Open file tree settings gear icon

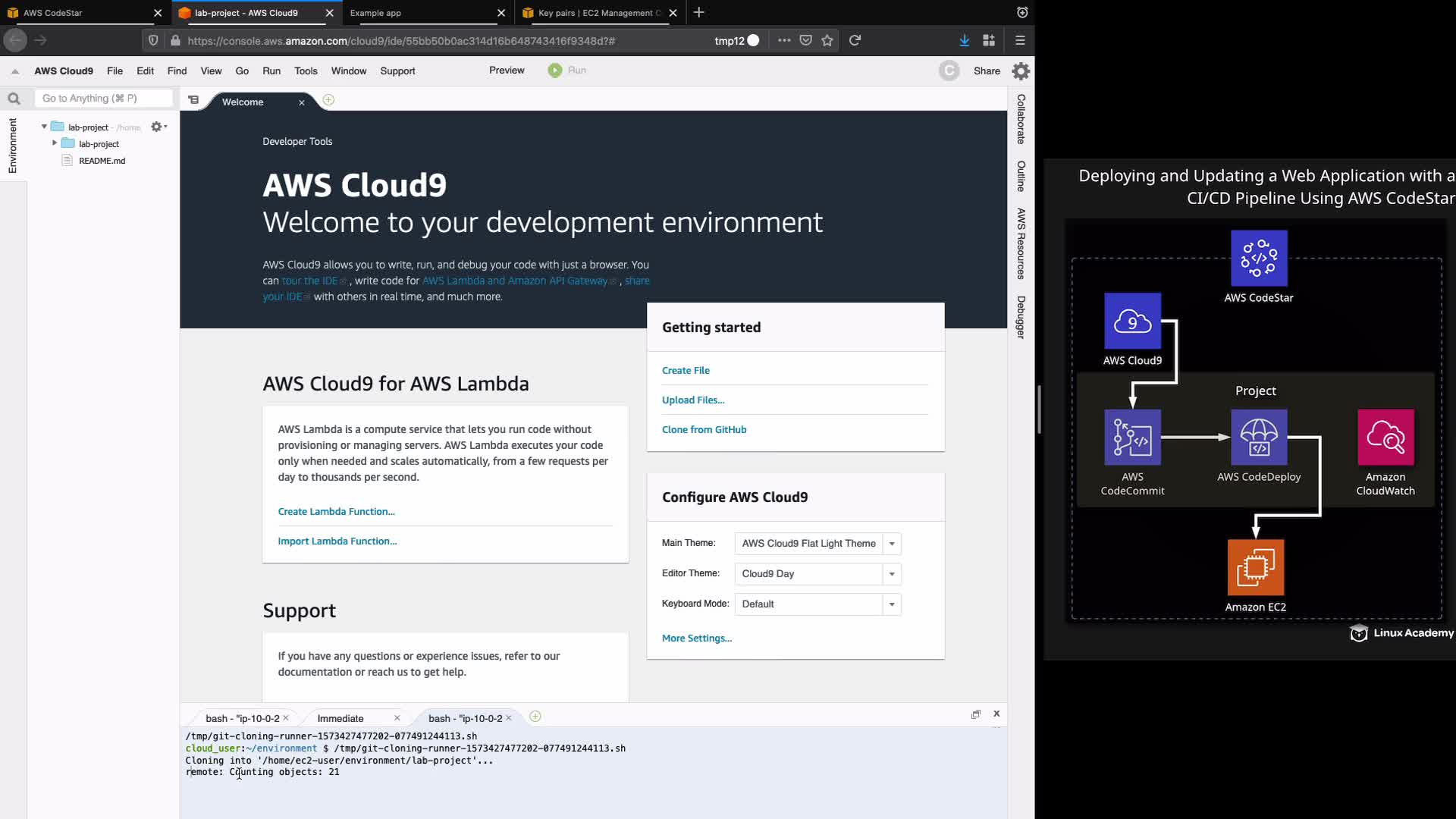(x=158, y=127)
